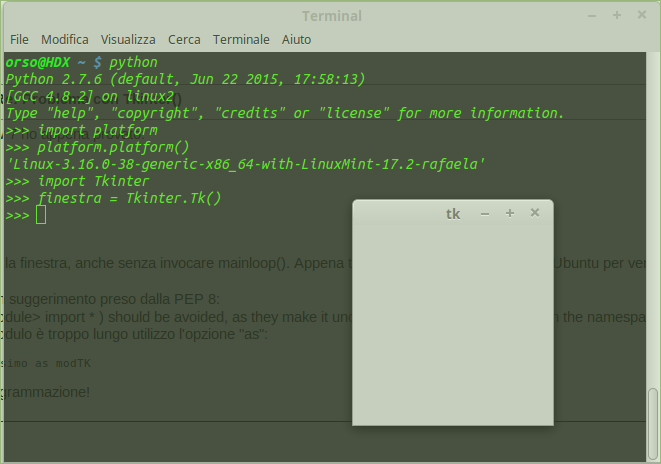Image resolution: width=661 pixels, height=464 pixels.
Task: Minimize the tk window
Action: point(485,213)
